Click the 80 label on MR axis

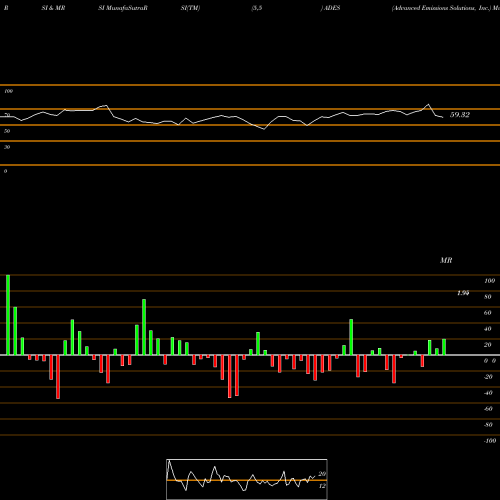coord(488,297)
